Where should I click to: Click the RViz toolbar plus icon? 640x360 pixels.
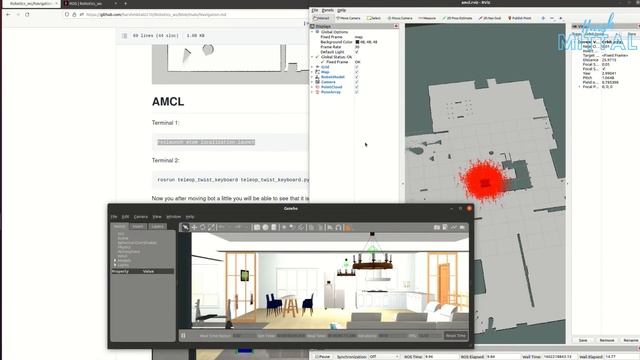(x=543, y=18)
